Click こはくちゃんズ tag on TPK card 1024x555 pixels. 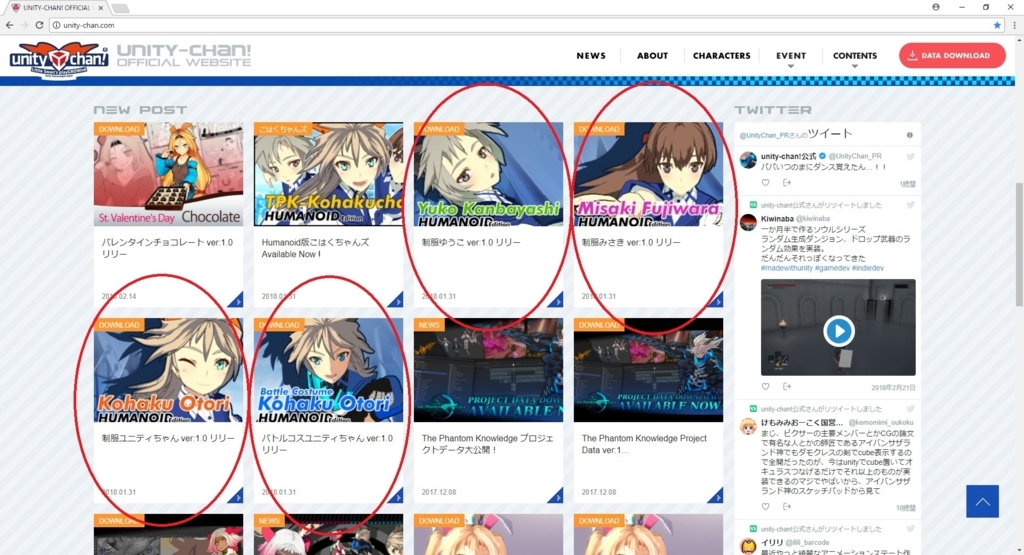(282, 129)
